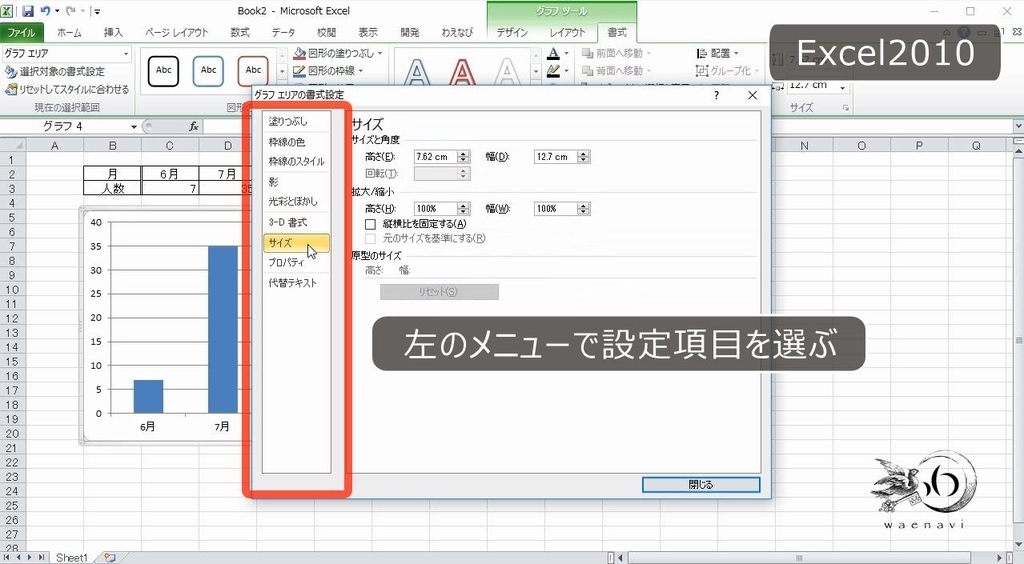Click the 幅(W) 100% scale field
The width and height of the screenshot is (1024, 564).
click(556, 209)
